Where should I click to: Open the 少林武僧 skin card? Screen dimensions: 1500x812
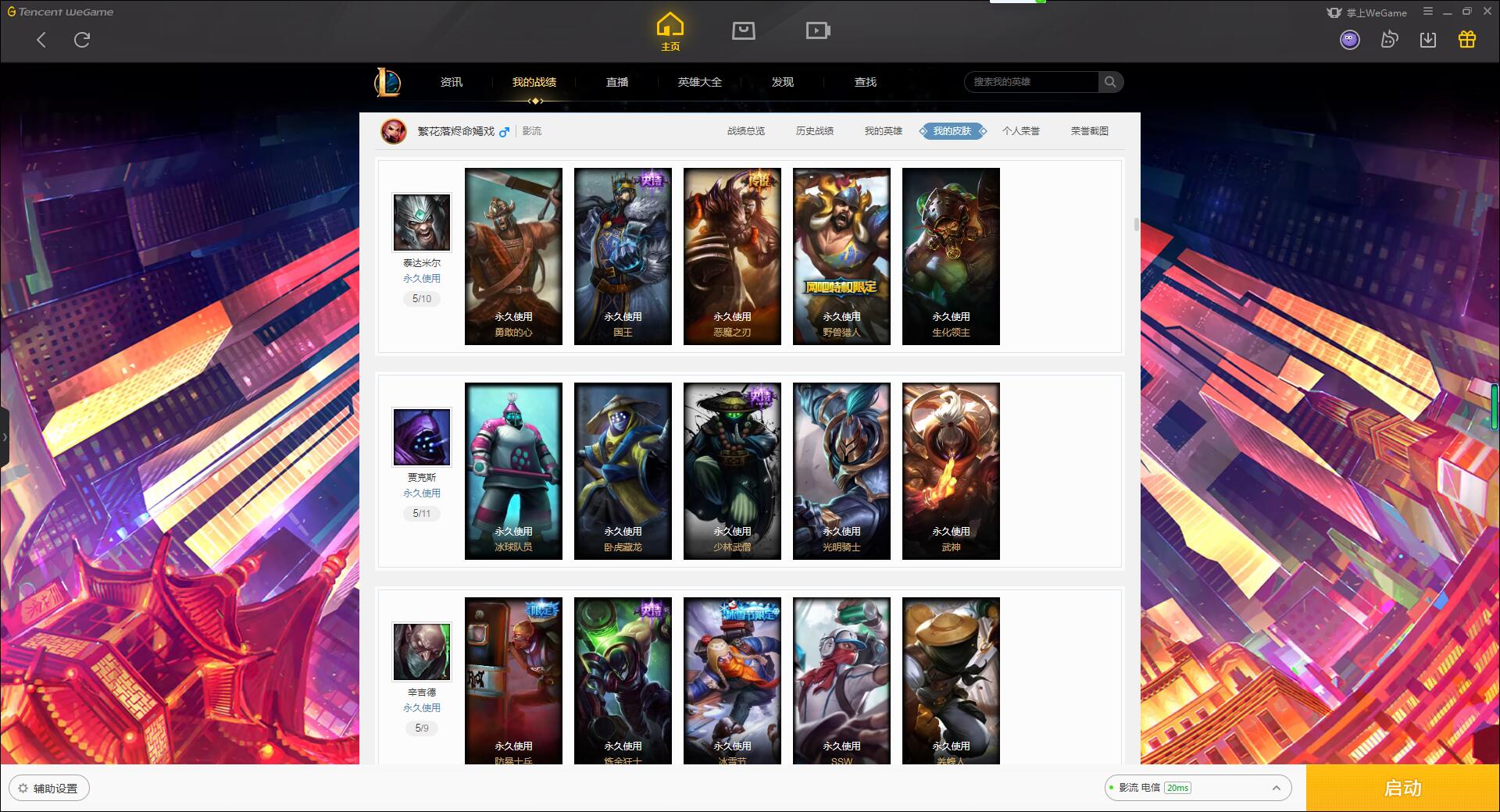[x=732, y=471]
